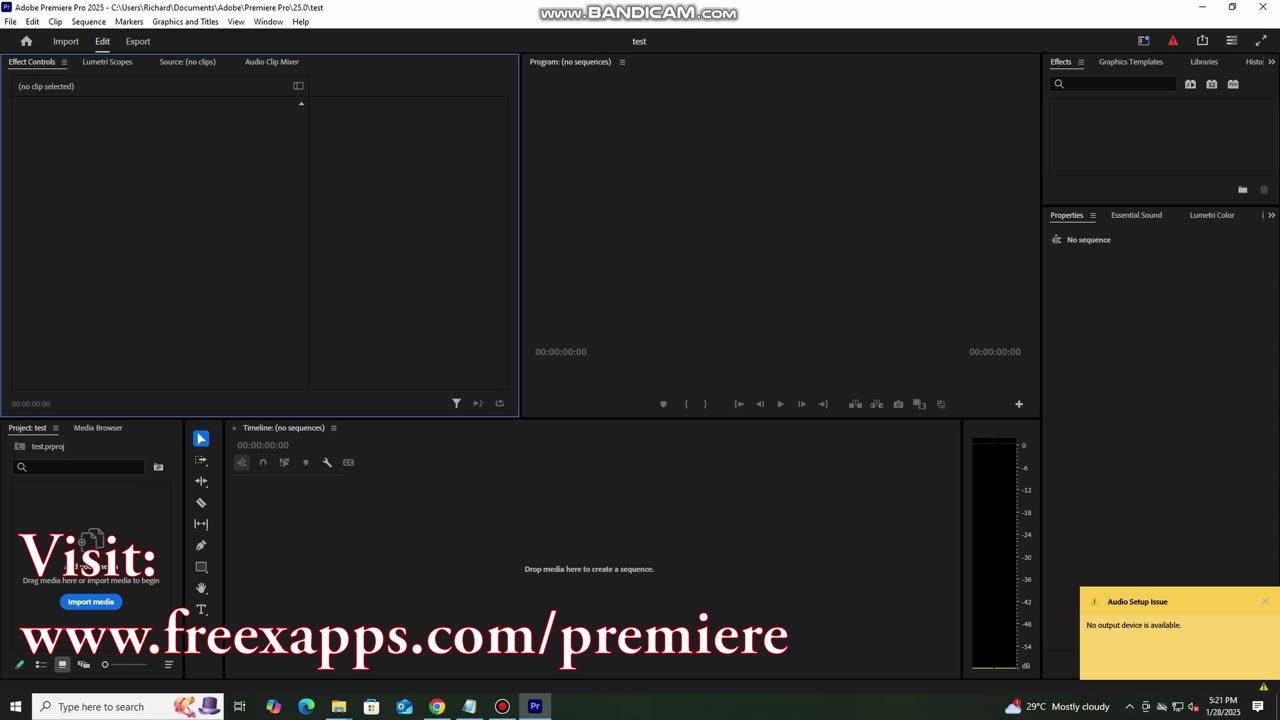Toggle Snap in Timeline magnet icon
Image resolution: width=1280 pixels, height=720 pixels.
[x=263, y=462]
